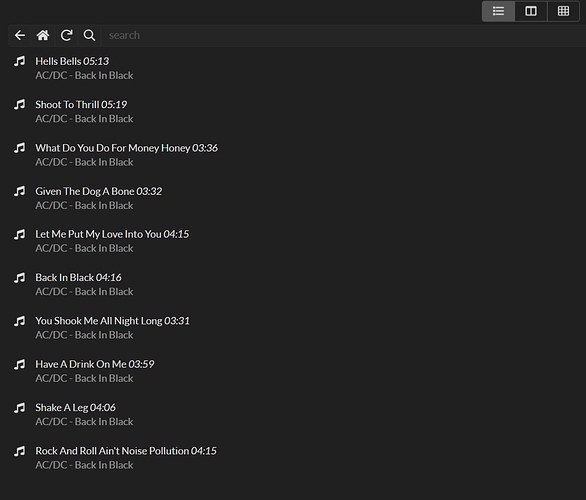Viewport: 586px width, 500px height.
Task: Click note icon beside Back In Black track
Action: point(20,278)
